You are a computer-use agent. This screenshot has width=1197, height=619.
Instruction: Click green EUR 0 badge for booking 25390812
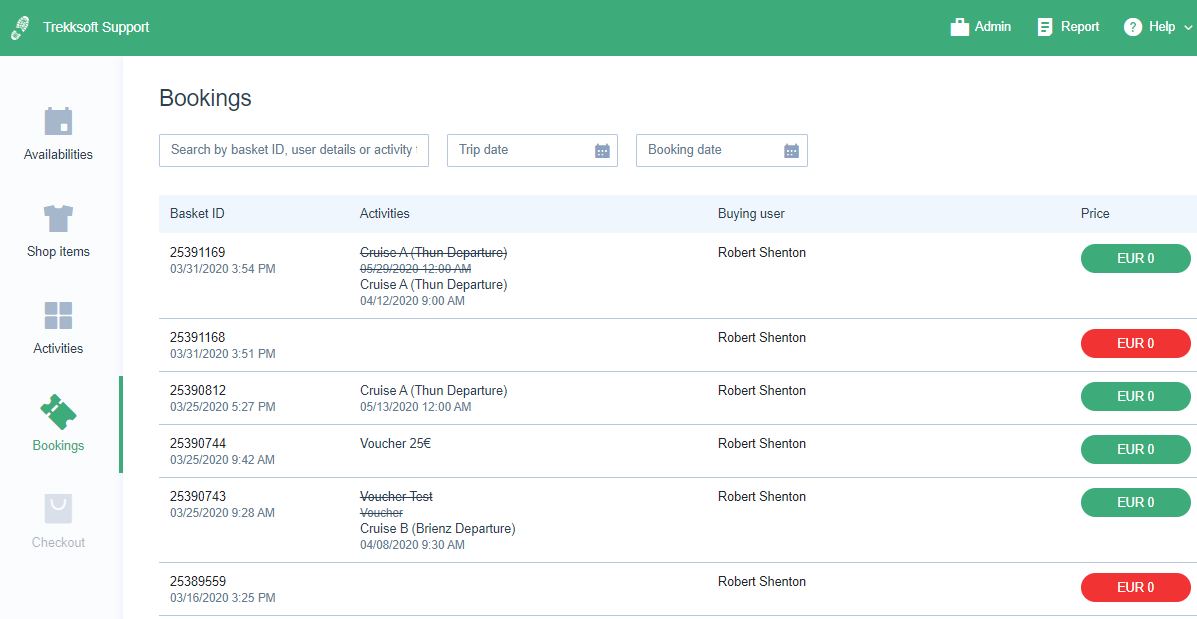1135,397
